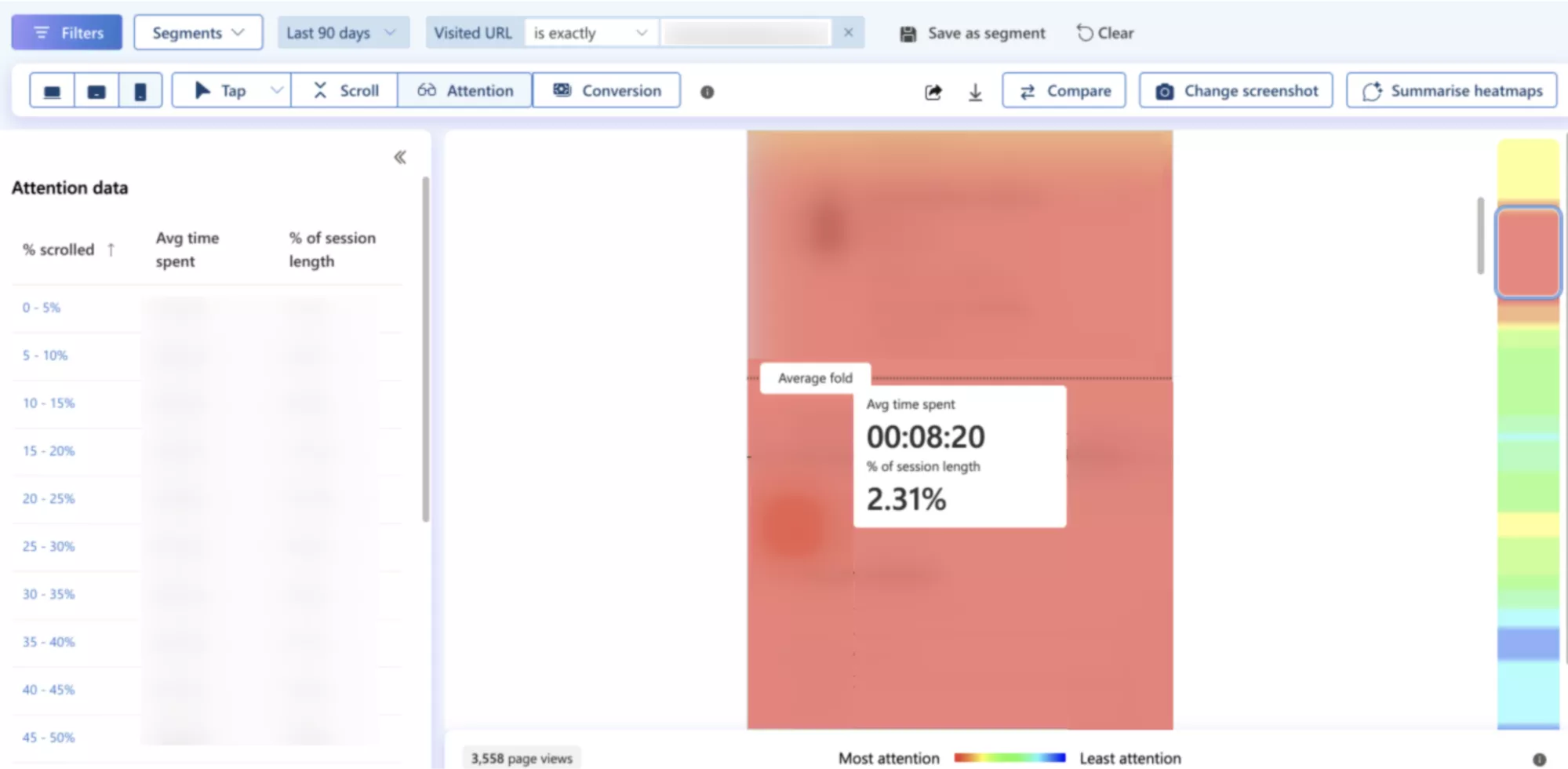The image size is (1568, 769).
Task: Click Save as segment
Action: click(x=973, y=33)
